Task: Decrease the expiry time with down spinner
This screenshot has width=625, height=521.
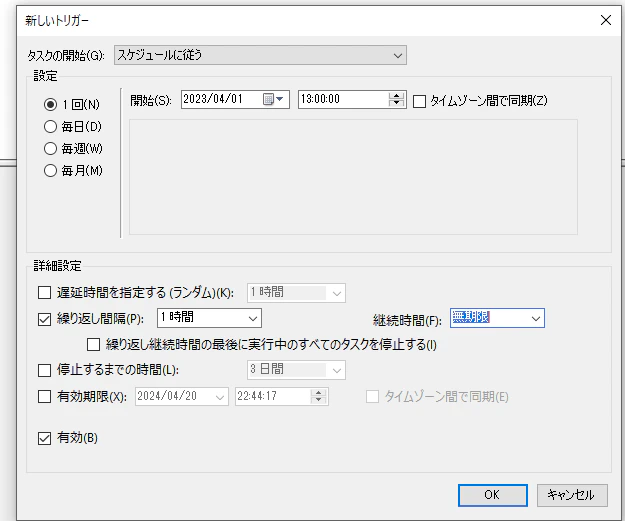Action: pos(318,400)
